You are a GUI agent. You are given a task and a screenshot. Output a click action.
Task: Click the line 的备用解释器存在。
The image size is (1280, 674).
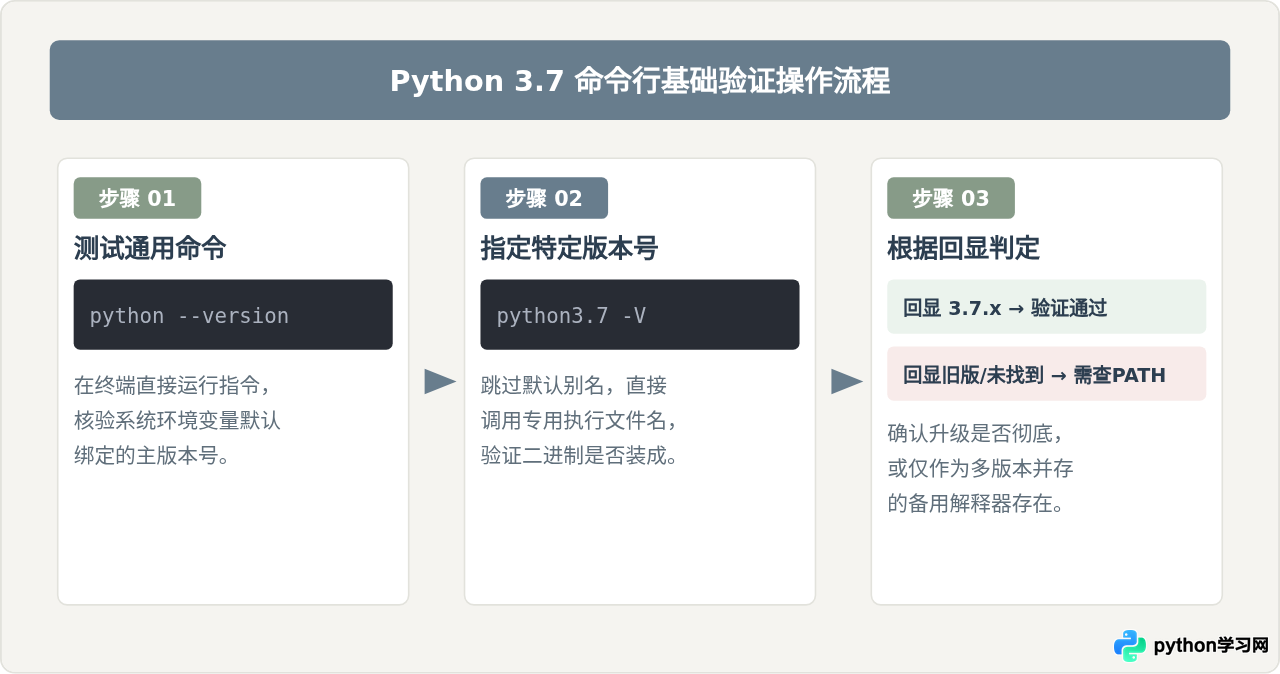pos(976,503)
